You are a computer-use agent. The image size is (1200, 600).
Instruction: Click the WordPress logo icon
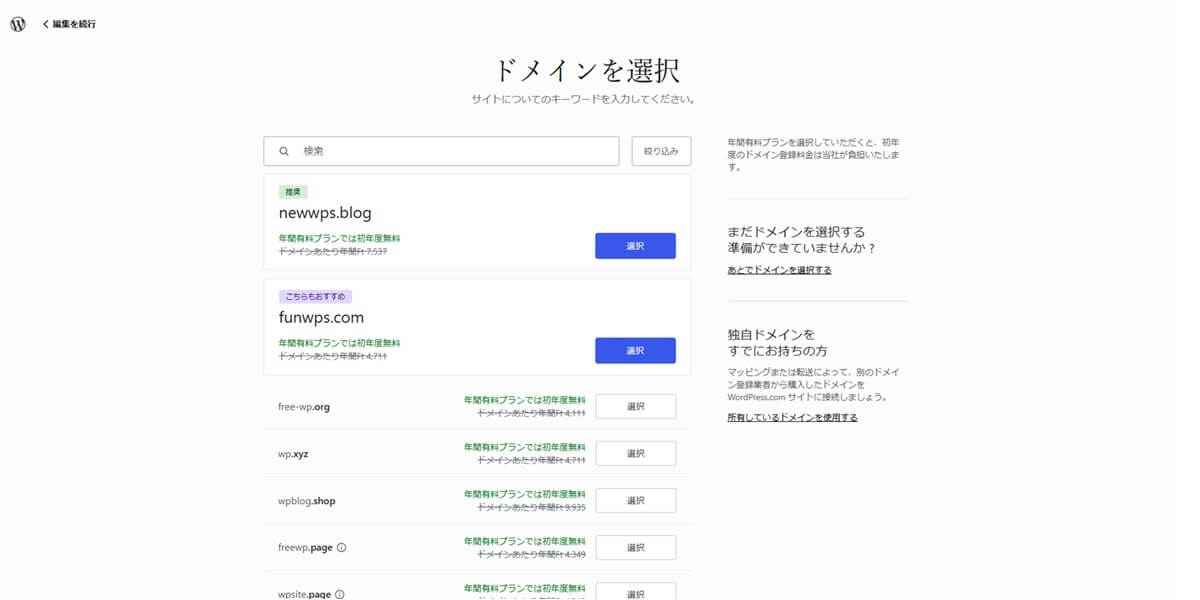[x=18, y=24]
